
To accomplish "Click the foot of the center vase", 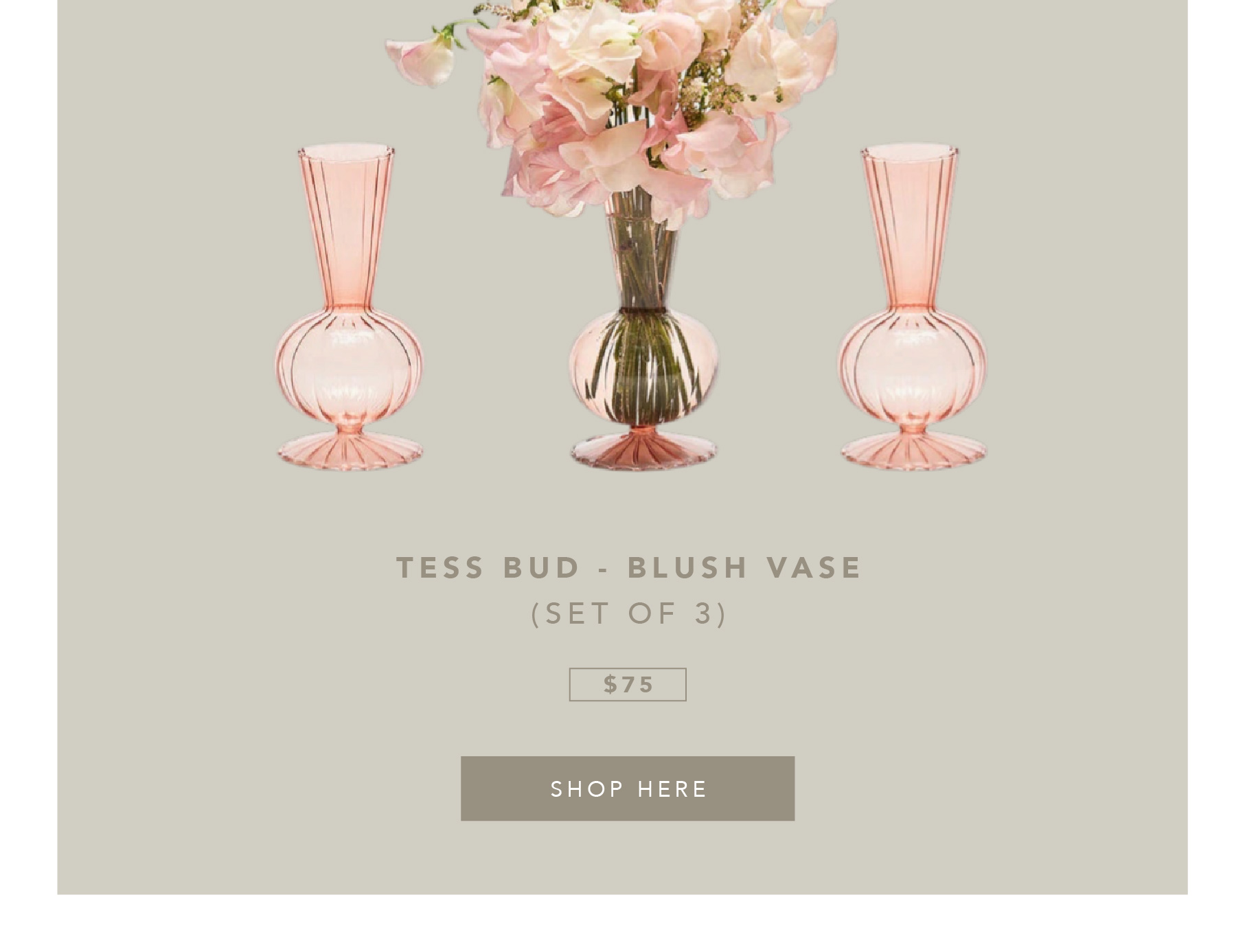I will click(643, 451).
